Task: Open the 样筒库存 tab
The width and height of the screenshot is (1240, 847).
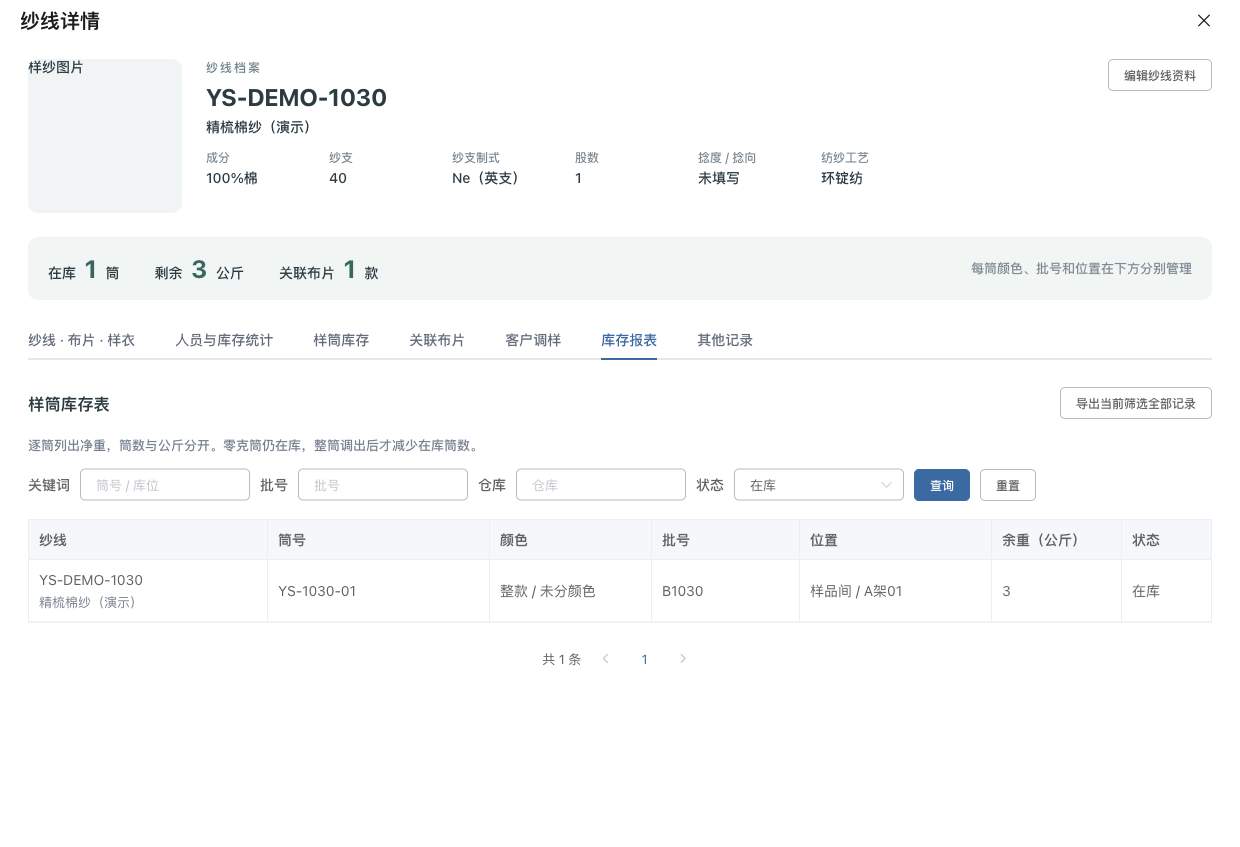Action: (341, 340)
